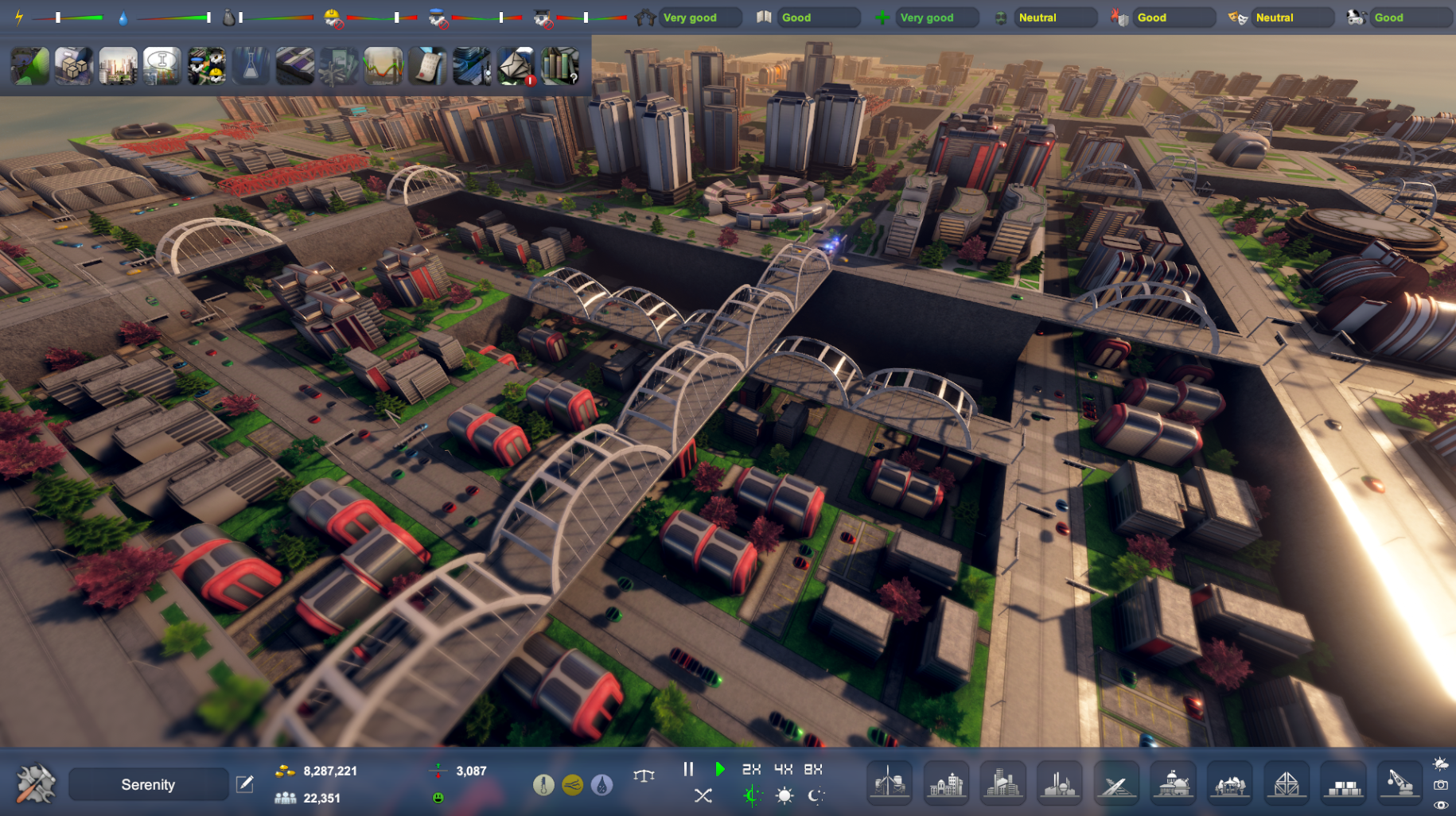Open the building placement map icon
Image resolution: width=1456 pixels, height=816 pixels.
pos(472,66)
